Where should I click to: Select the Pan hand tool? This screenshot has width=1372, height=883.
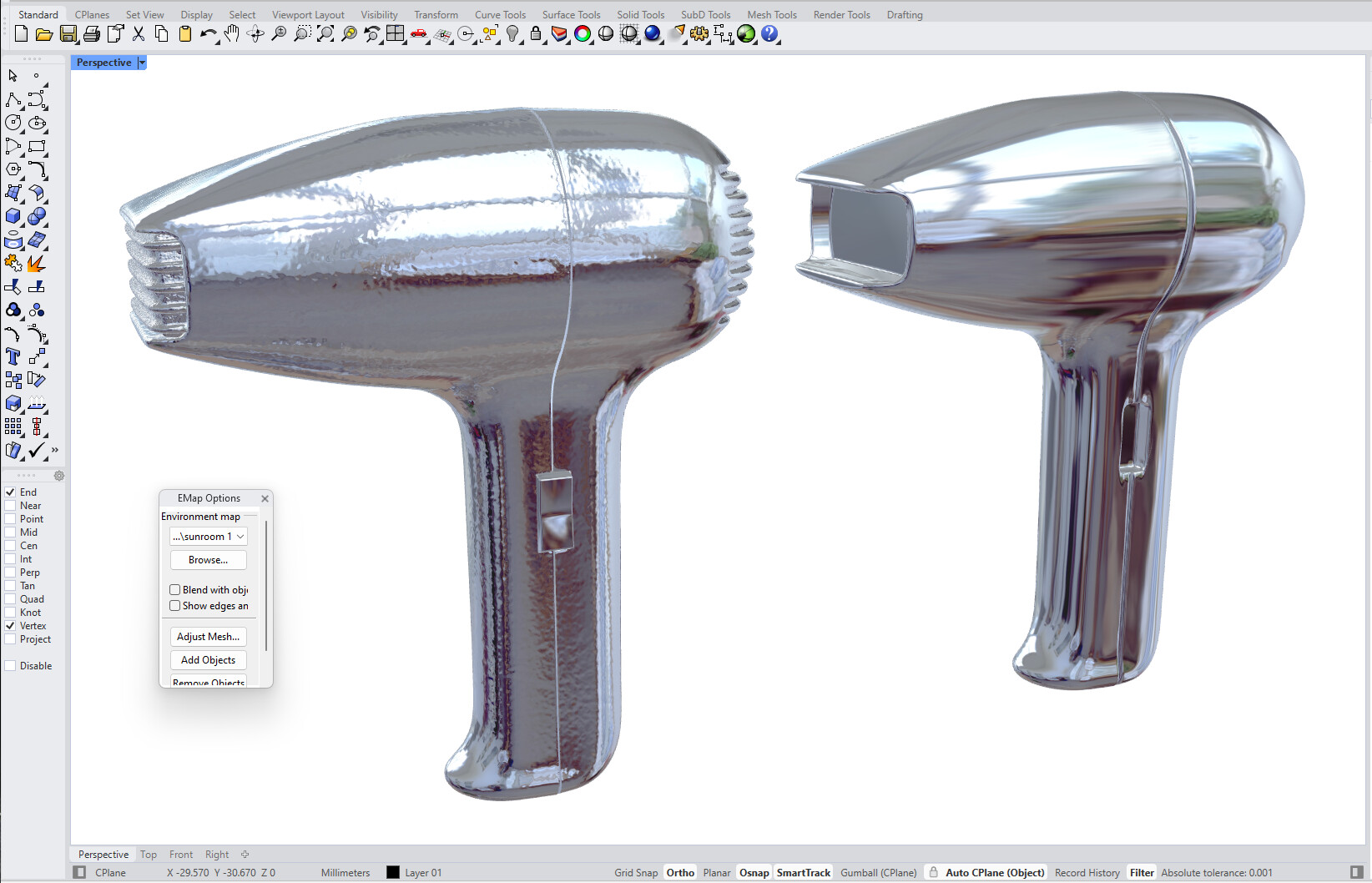pyautogui.click(x=232, y=34)
